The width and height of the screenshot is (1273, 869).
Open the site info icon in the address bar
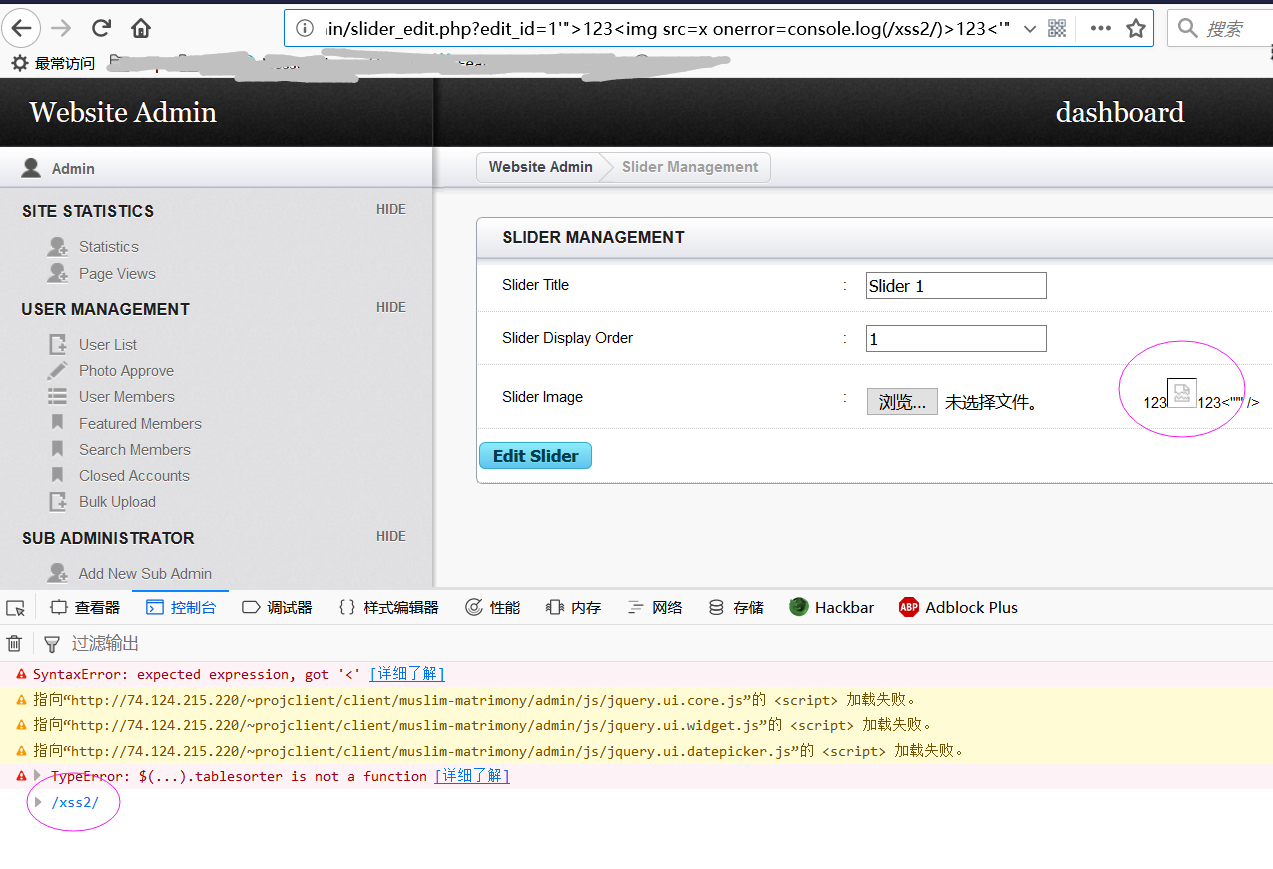click(305, 28)
